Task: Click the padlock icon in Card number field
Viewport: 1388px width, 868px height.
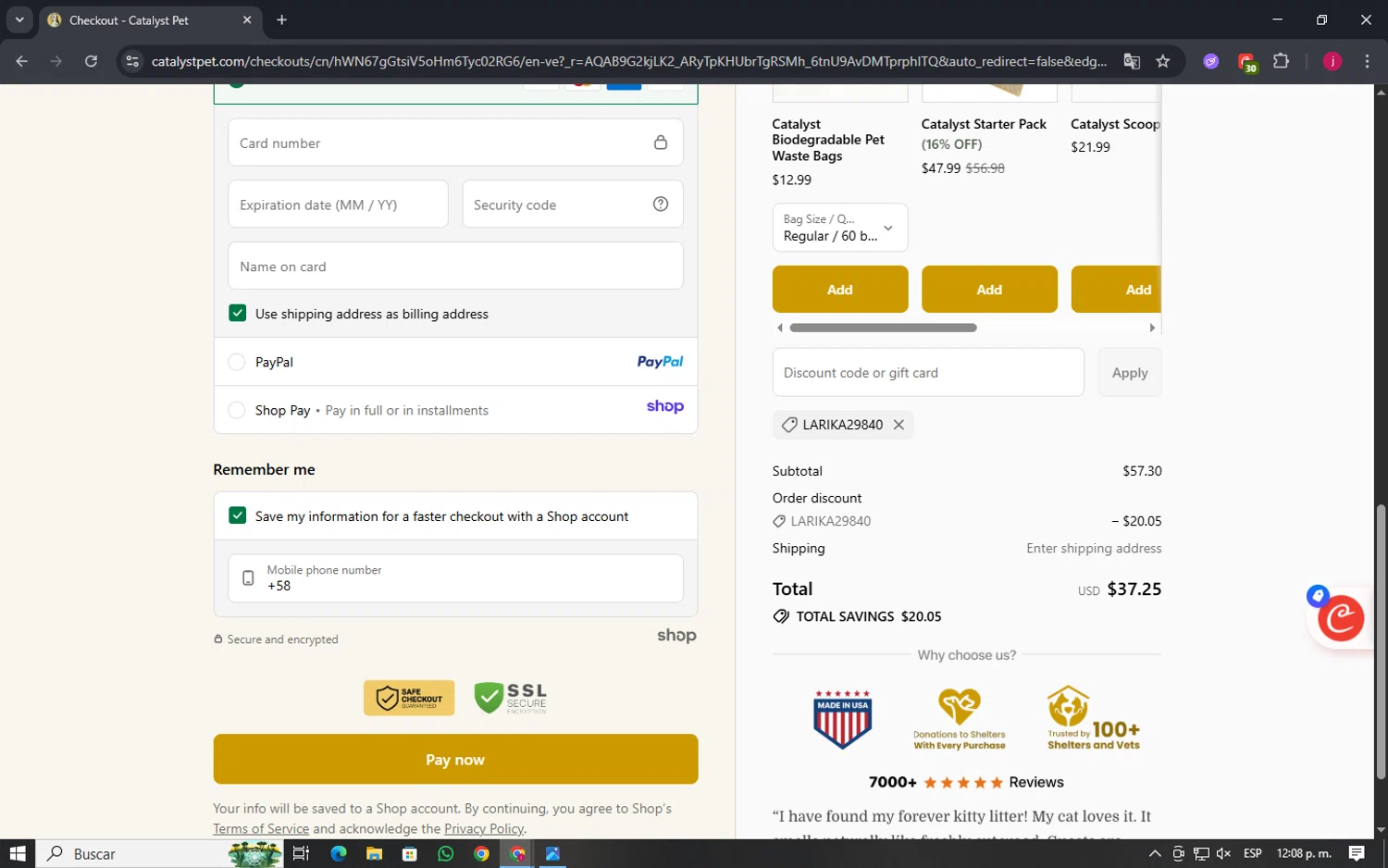Action: pyautogui.click(x=661, y=143)
